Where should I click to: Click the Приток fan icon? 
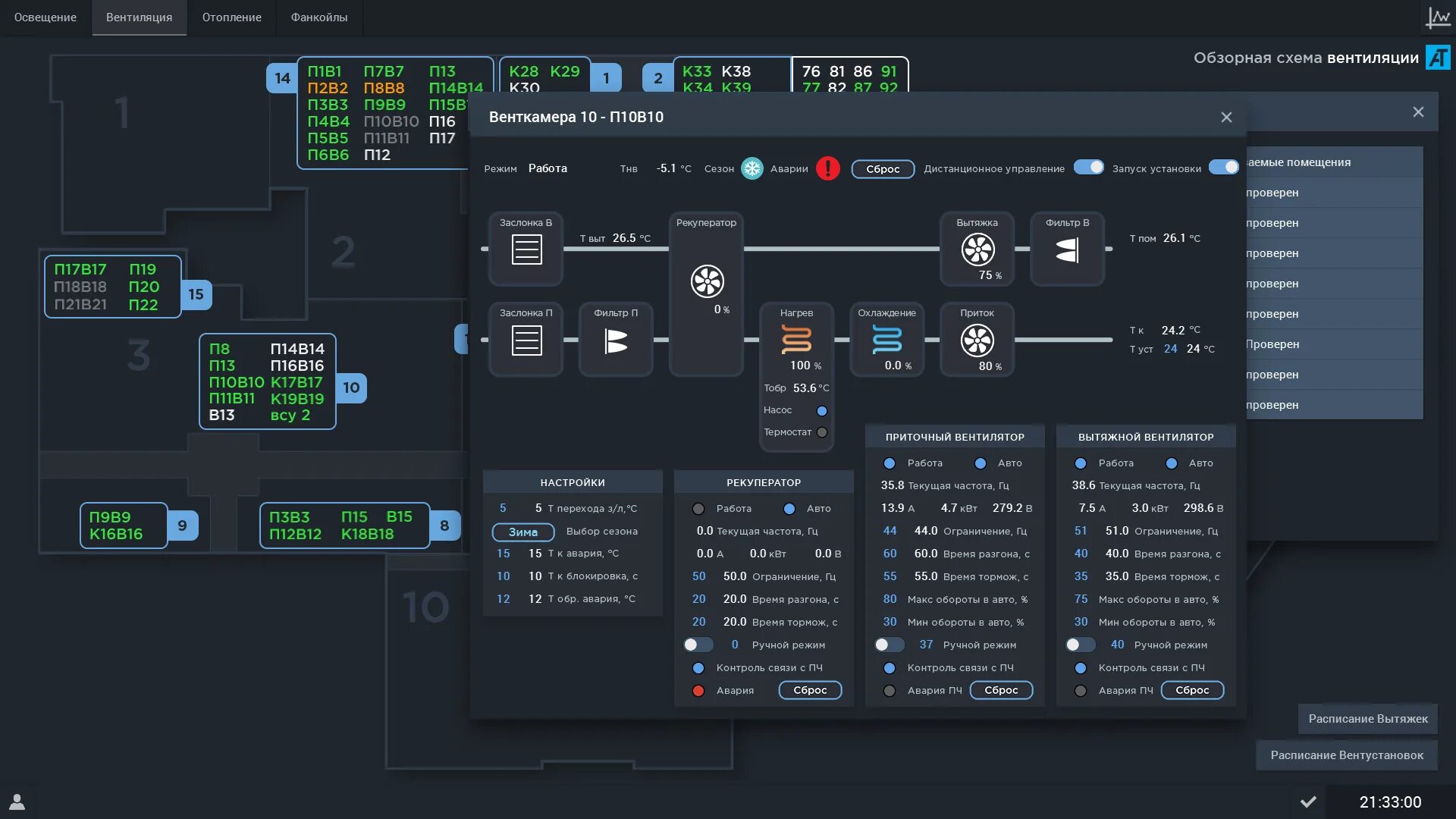(x=977, y=340)
